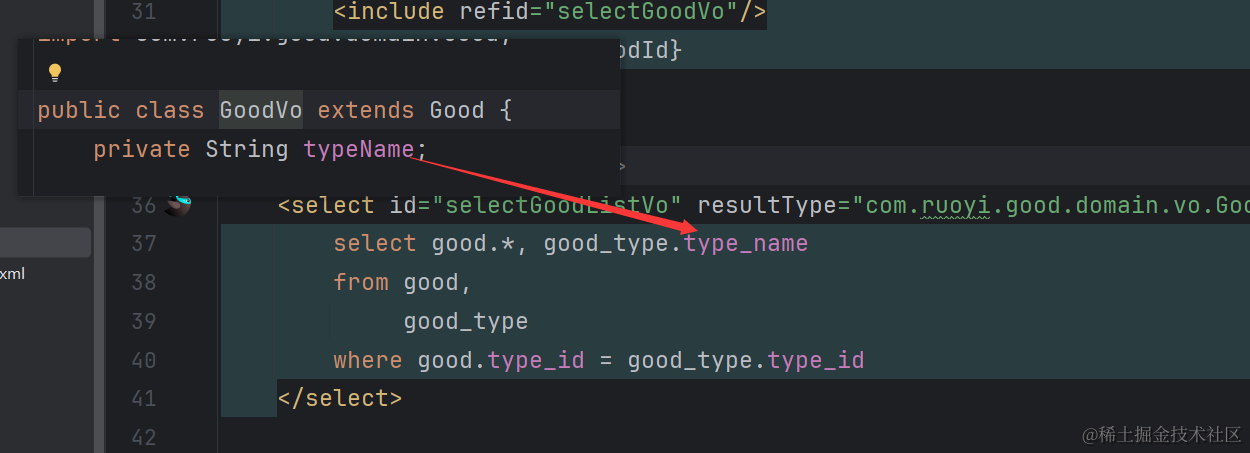The width and height of the screenshot is (1250, 453).
Task: Click type_name column in the select query
Action: pos(746,243)
